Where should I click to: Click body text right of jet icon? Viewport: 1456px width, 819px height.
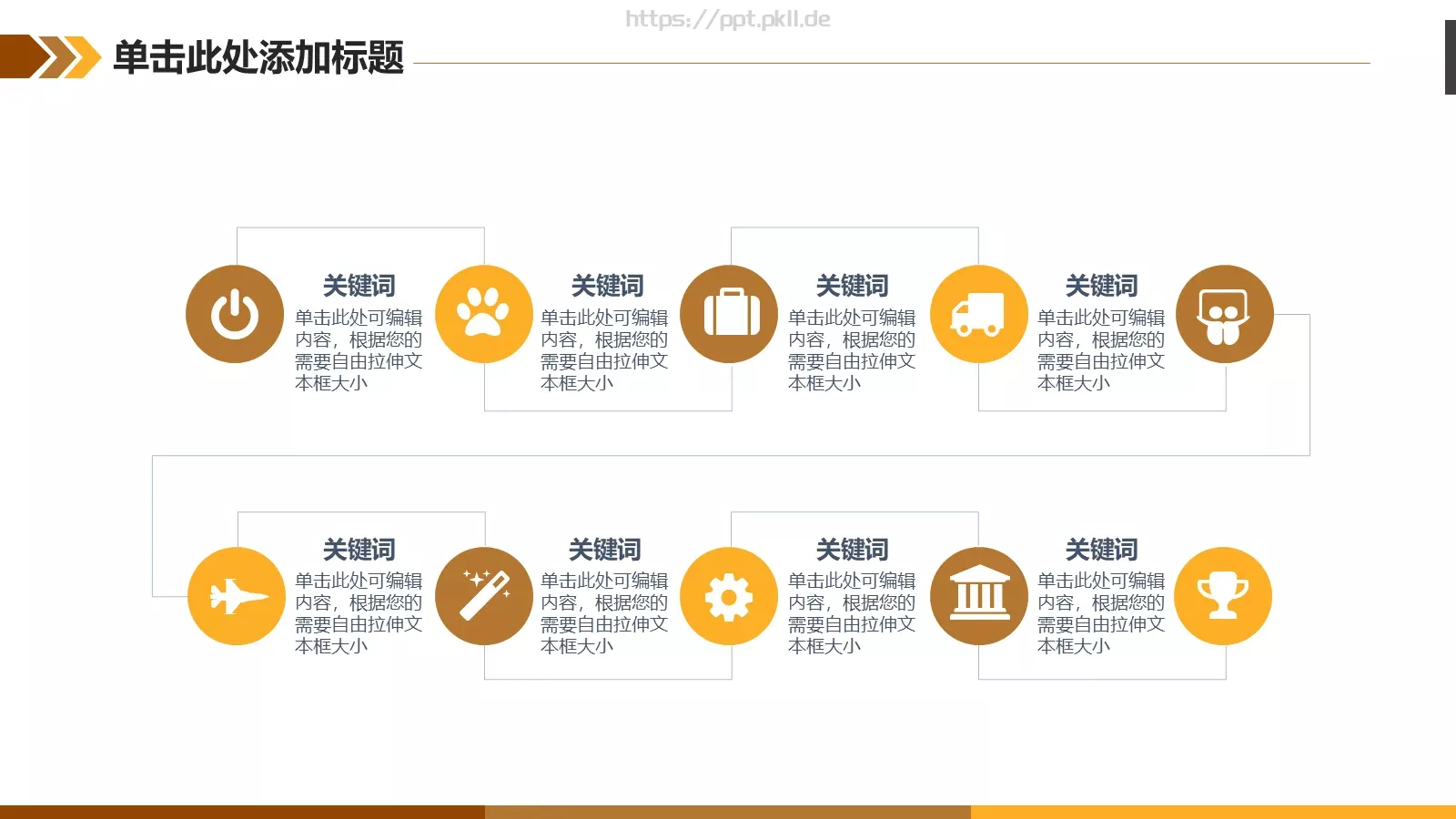click(x=359, y=613)
